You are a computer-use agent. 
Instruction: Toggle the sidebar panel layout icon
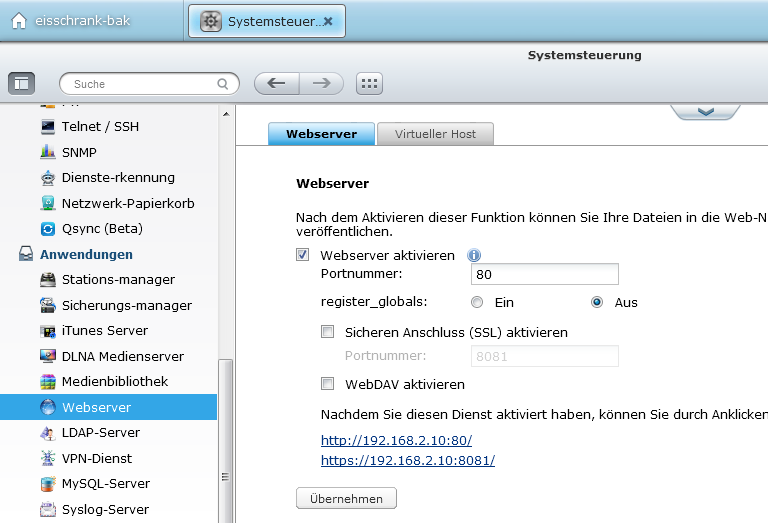tap(22, 84)
